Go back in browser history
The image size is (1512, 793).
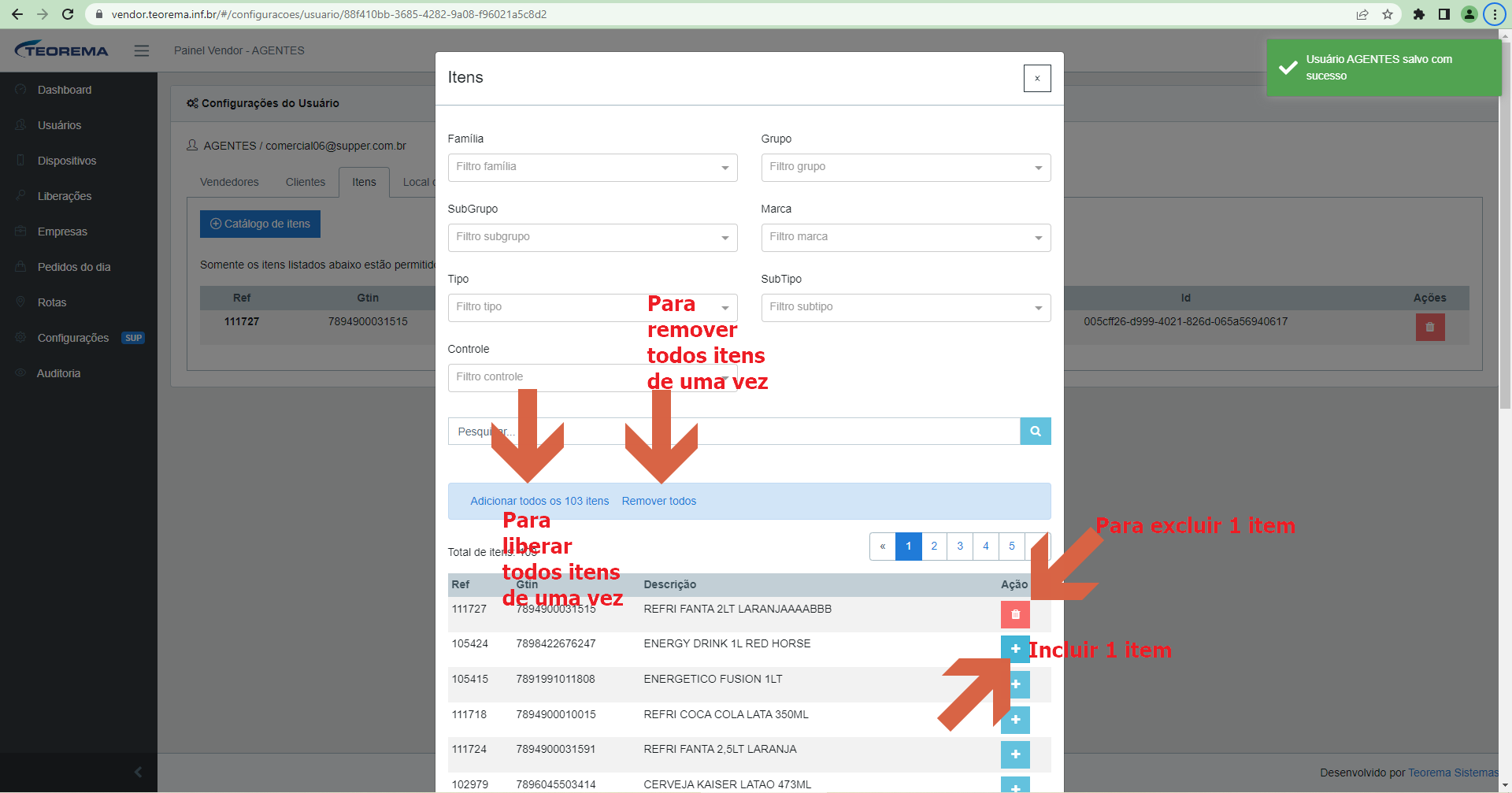click(x=17, y=14)
